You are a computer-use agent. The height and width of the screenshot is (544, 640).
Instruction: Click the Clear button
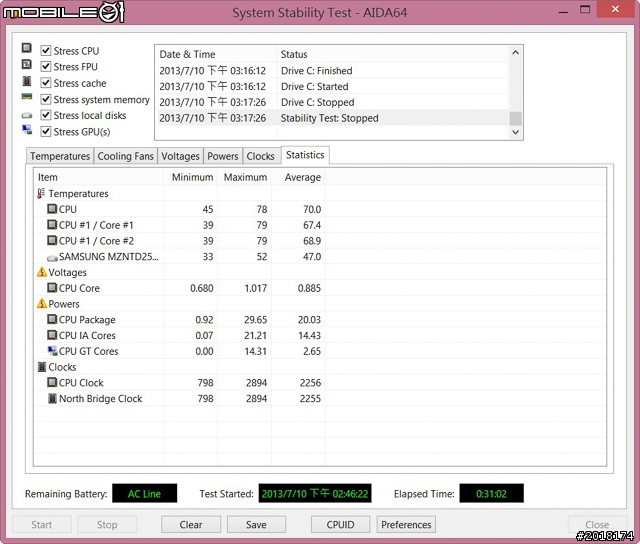pyautogui.click(x=191, y=524)
